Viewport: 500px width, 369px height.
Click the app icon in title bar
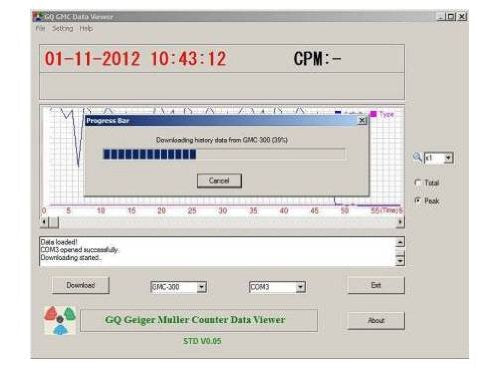tap(38, 16)
